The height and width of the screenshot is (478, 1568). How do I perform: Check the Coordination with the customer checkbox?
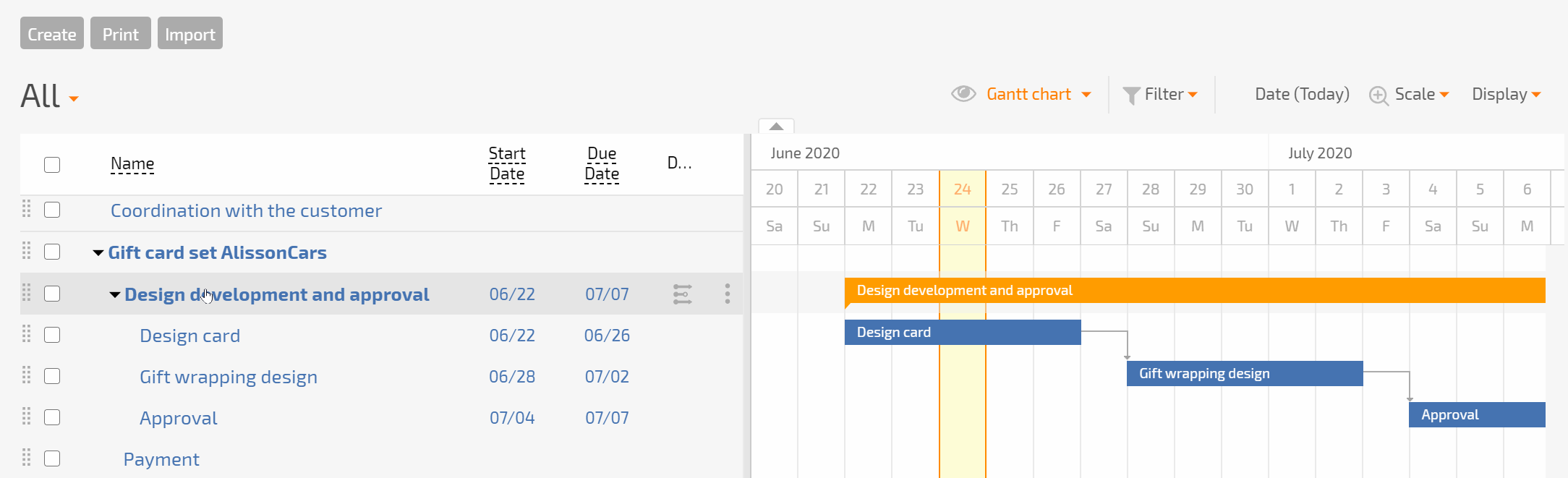pos(52,210)
